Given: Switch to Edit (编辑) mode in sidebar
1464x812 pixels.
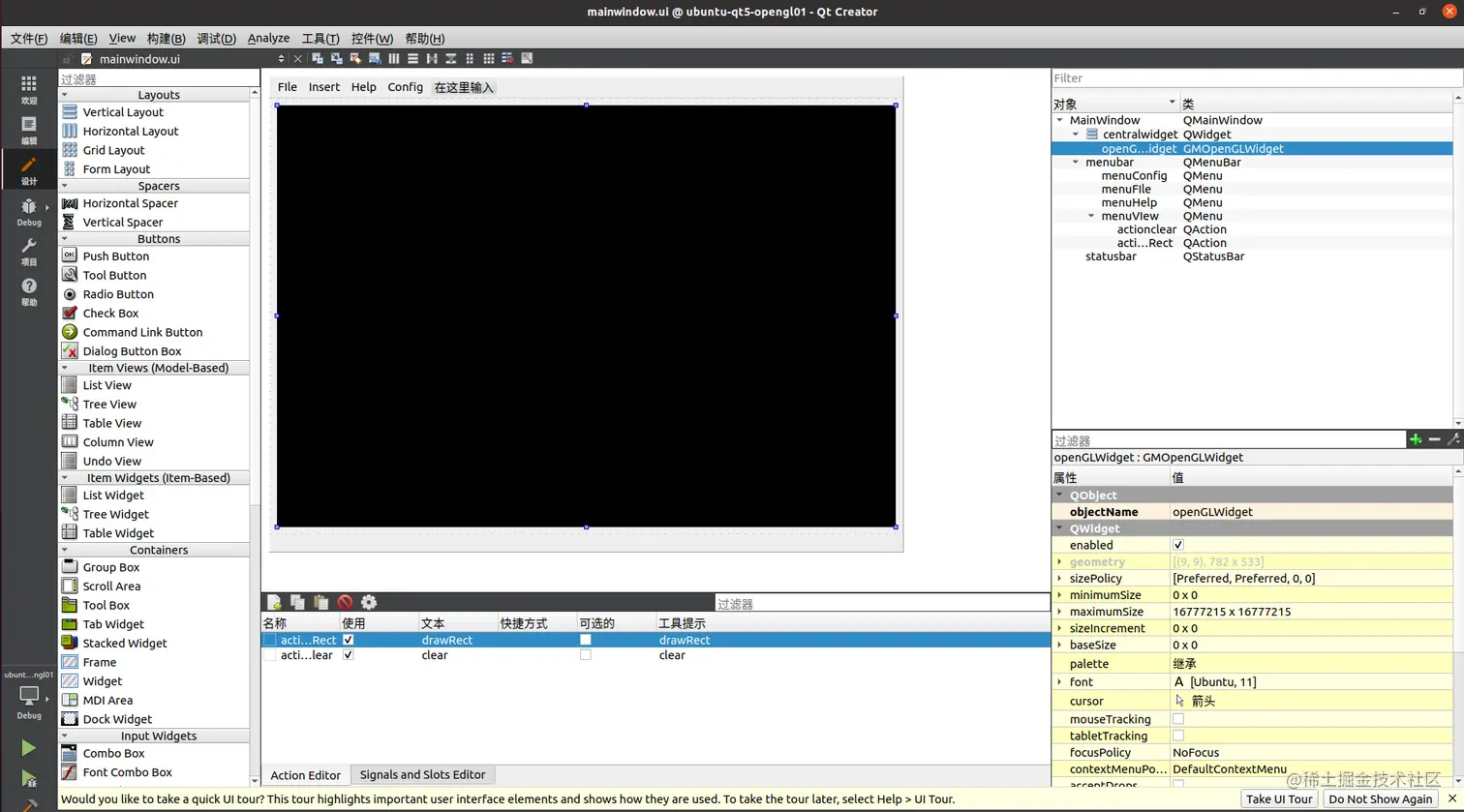Looking at the screenshot, I should [29, 130].
